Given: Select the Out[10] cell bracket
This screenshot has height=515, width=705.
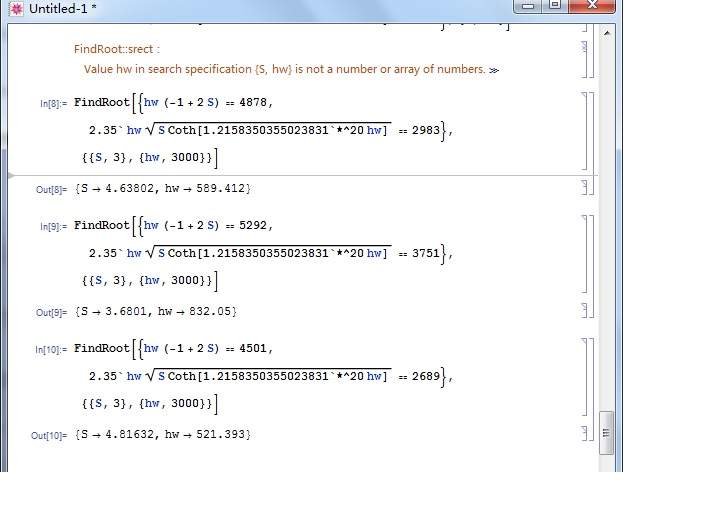Looking at the screenshot, I should tap(585, 434).
